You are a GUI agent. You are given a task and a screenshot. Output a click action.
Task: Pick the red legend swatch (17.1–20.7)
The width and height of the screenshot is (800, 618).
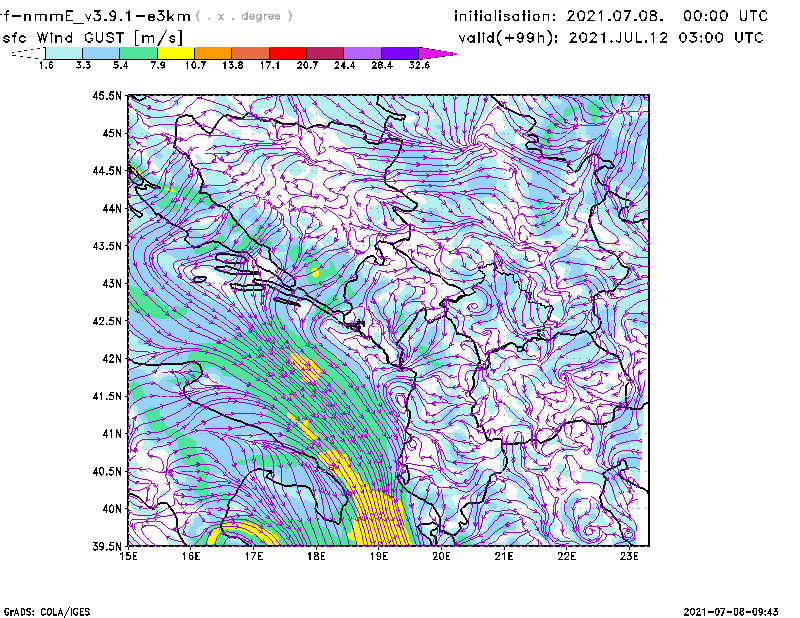point(288,53)
